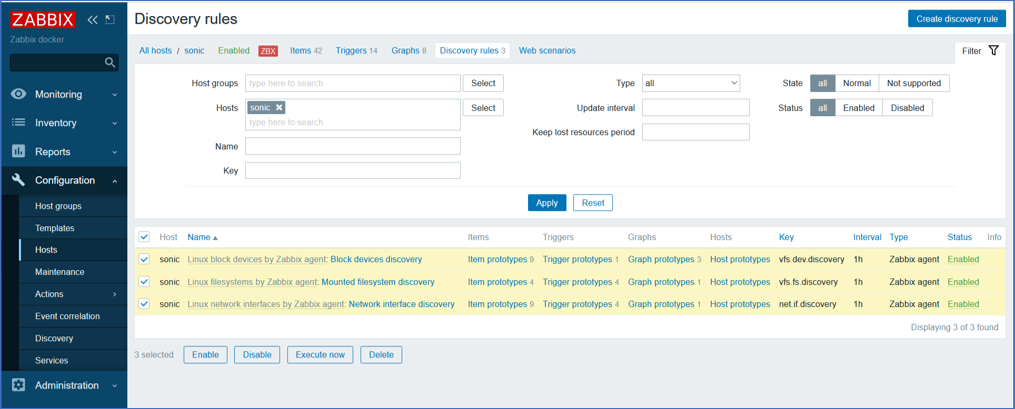This screenshot has width=1015, height=409.
Task: Click the Inventory list icon
Action: (19, 123)
